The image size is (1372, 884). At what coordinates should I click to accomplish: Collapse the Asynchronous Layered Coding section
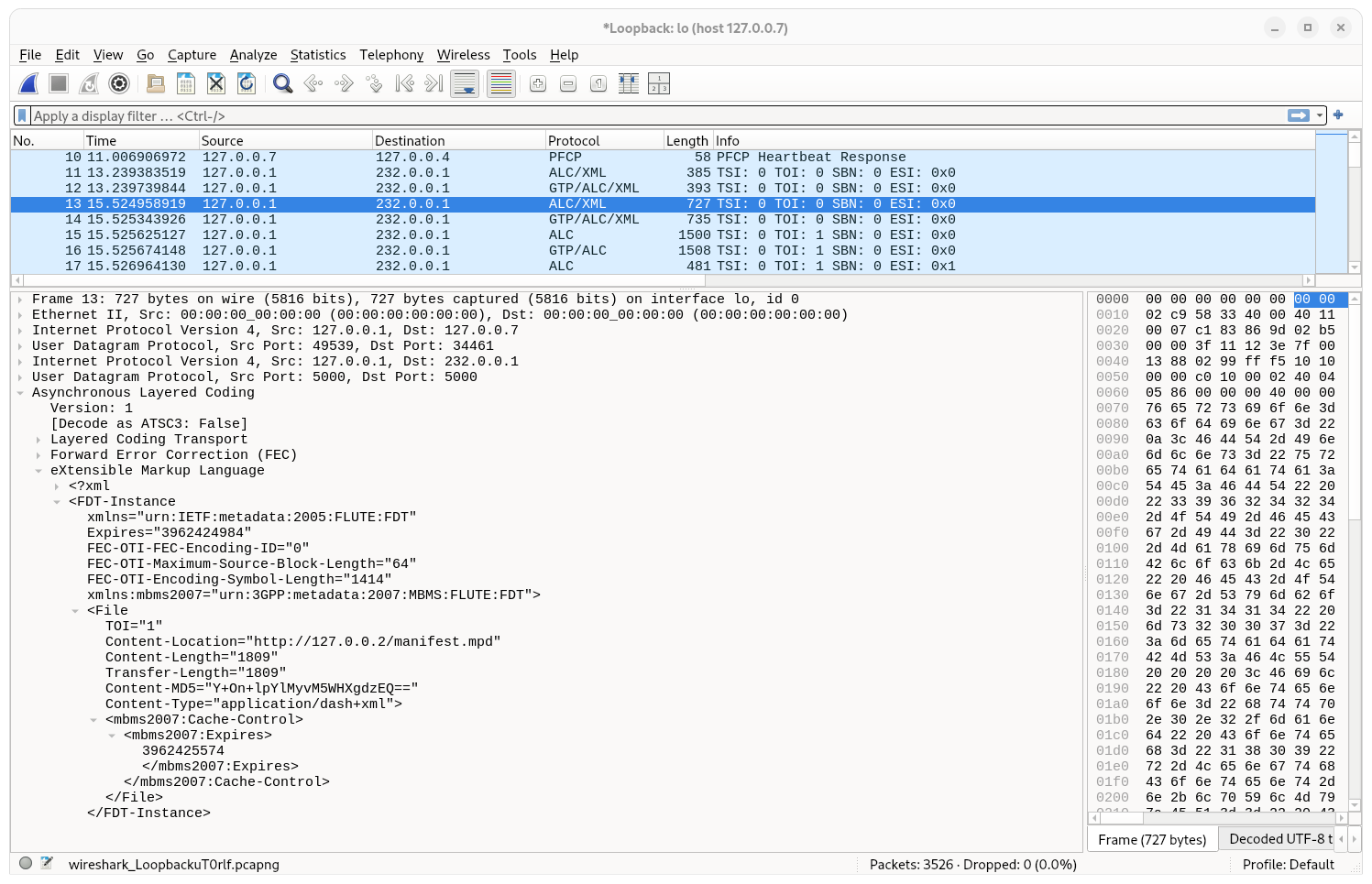(21, 392)
